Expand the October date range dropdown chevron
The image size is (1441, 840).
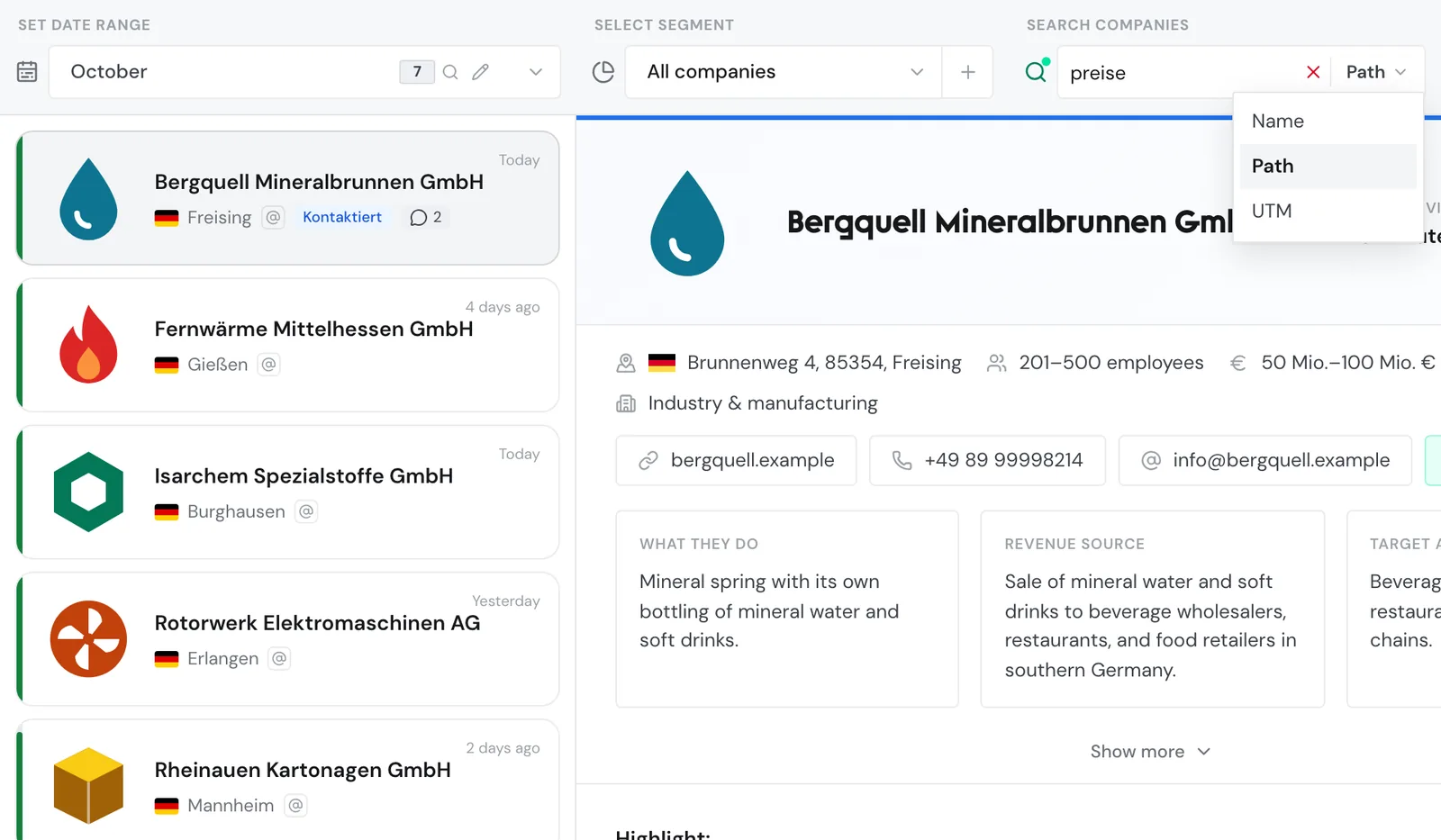click(x=536, y=72)
